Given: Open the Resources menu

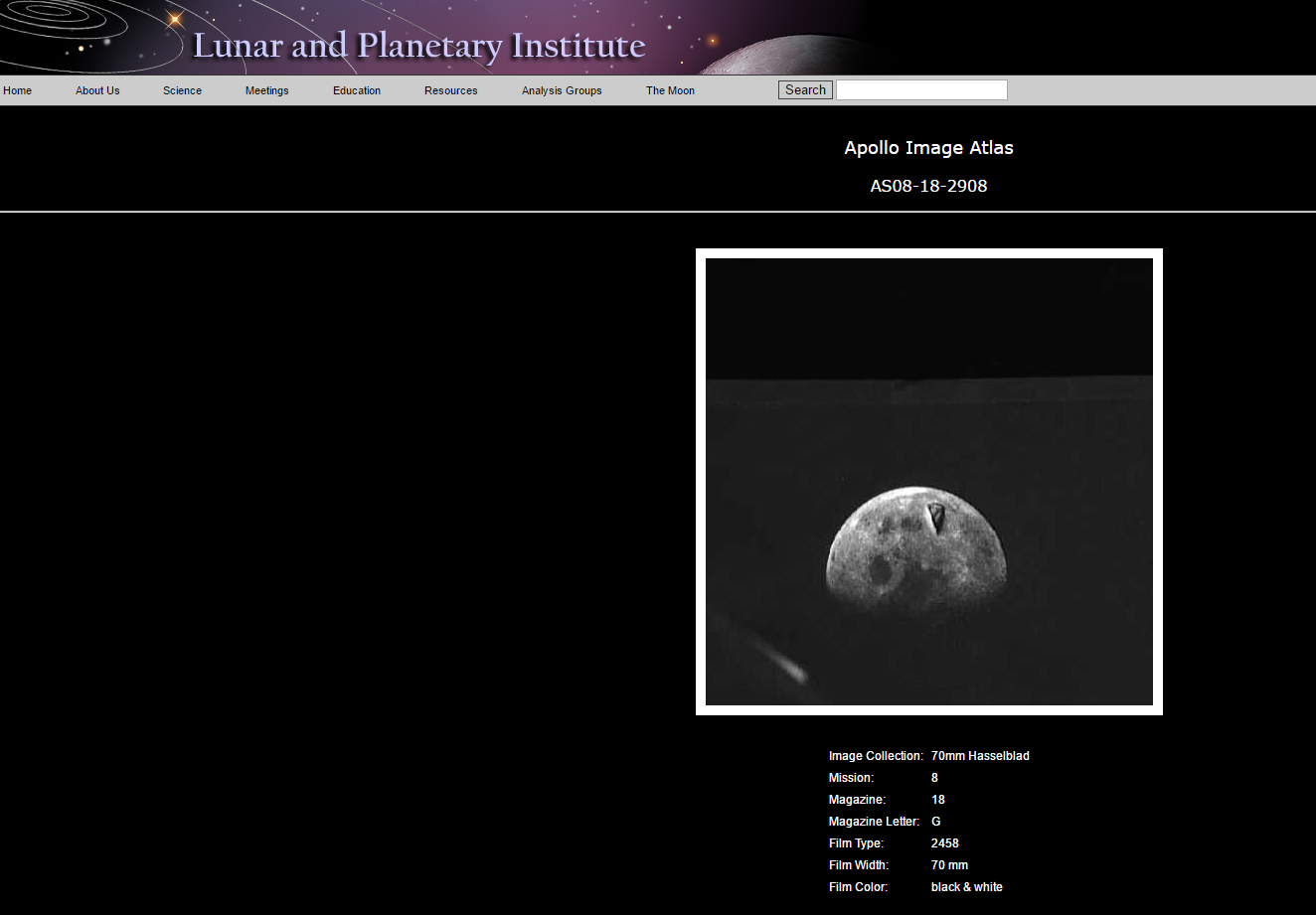Looking at the screenshot, I should tap(450, 90).
